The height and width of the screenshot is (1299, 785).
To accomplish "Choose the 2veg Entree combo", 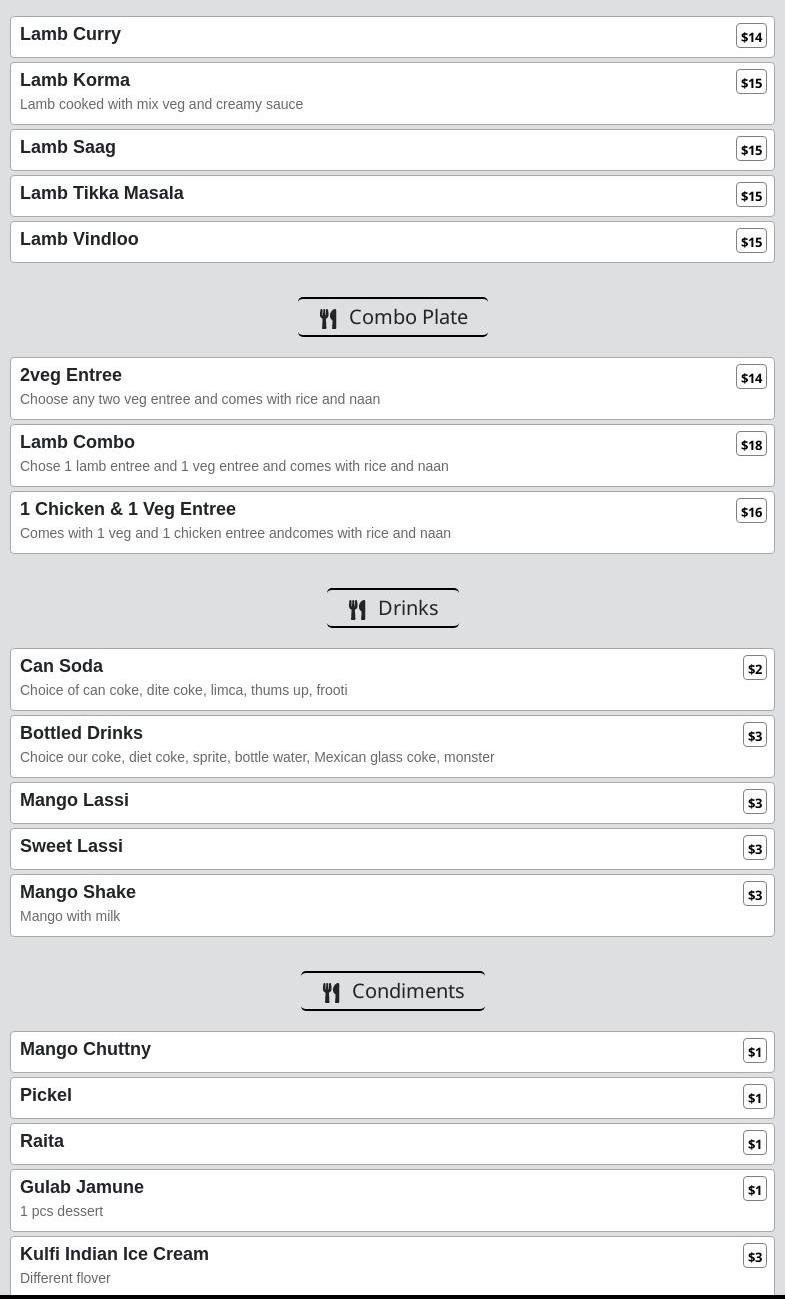I will [x=71, y=375].
